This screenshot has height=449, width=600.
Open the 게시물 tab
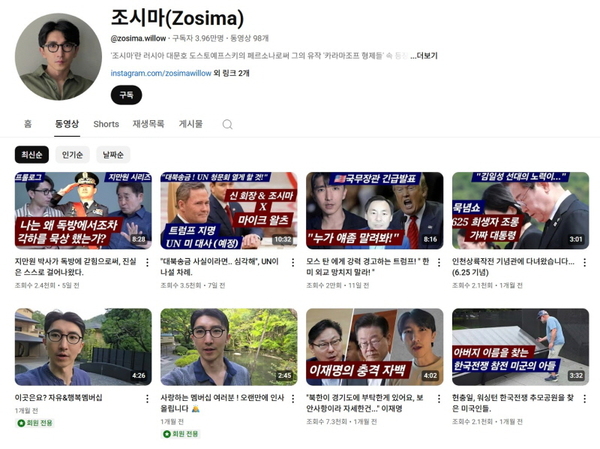(191, 124)
